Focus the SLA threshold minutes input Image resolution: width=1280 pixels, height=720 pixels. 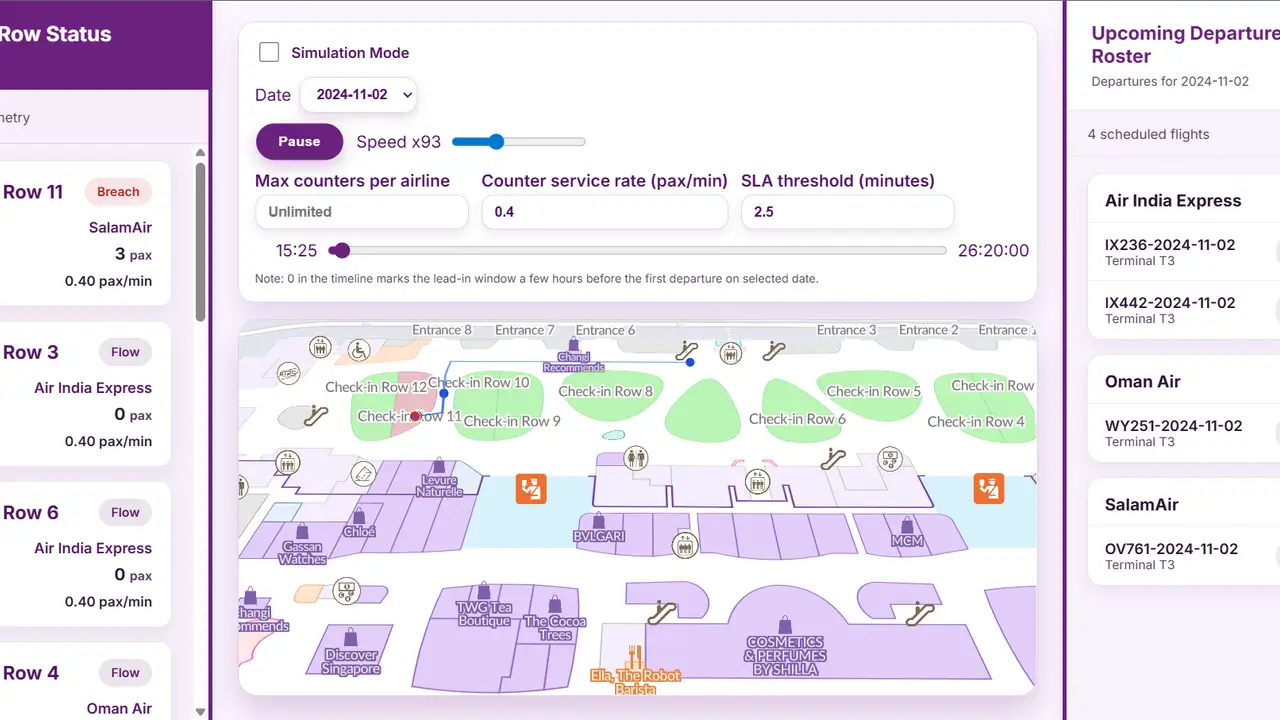pyautogui.click(x=847, y=212)
